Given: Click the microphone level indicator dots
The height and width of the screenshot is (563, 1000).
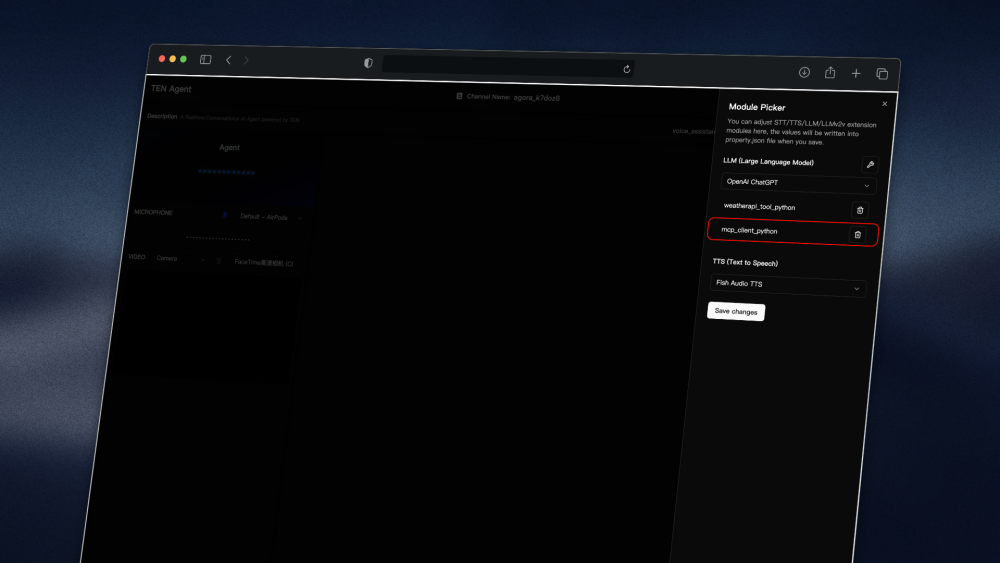Looking at the screenshot, I should point(217,238).
